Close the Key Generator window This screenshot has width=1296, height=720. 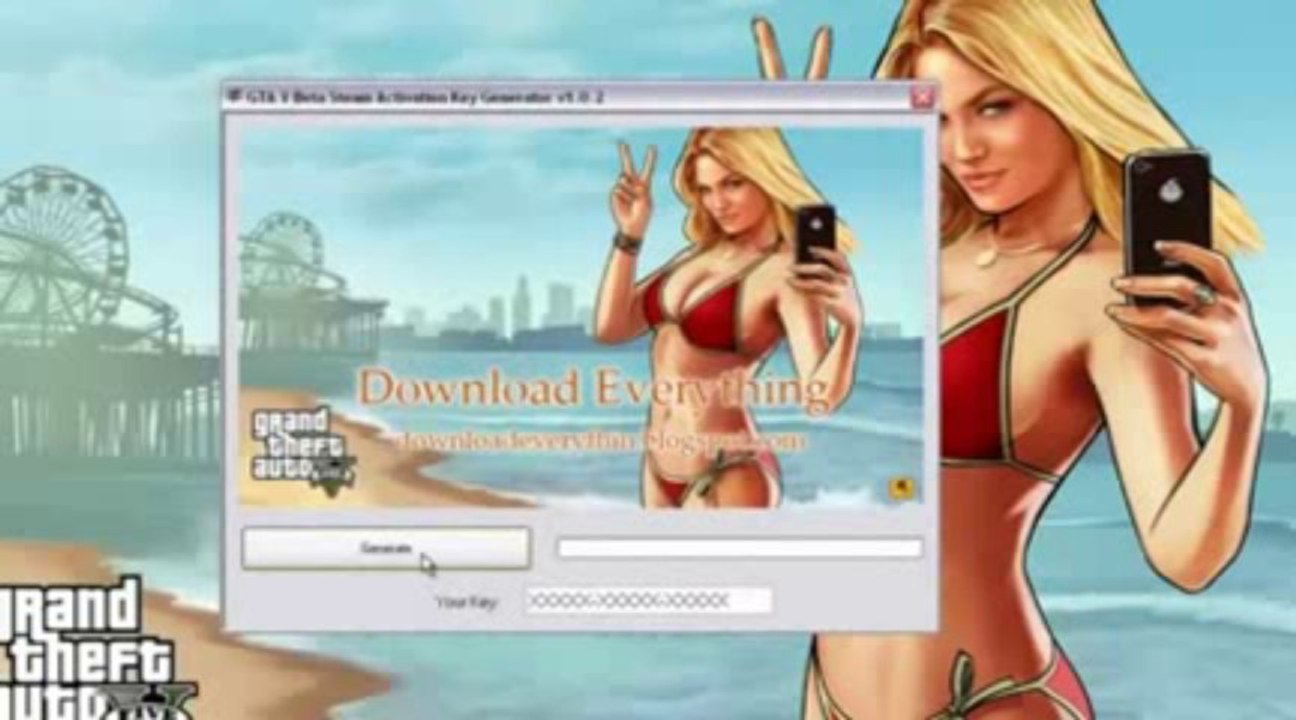coord(922,97)
